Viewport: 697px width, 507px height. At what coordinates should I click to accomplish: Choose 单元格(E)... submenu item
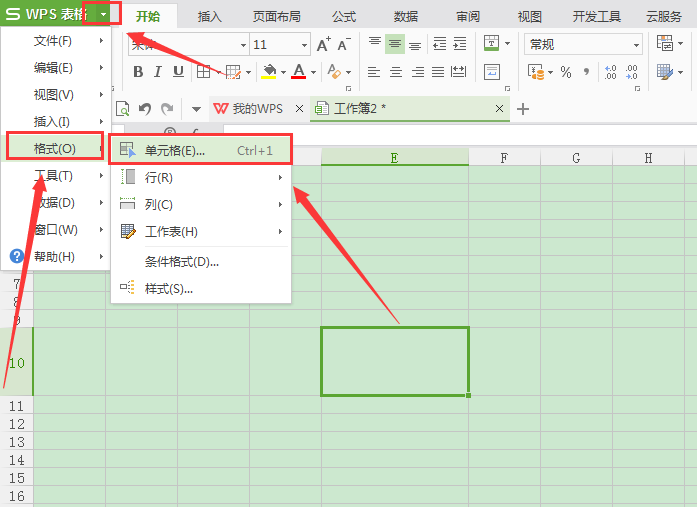(x=201, y=151)
